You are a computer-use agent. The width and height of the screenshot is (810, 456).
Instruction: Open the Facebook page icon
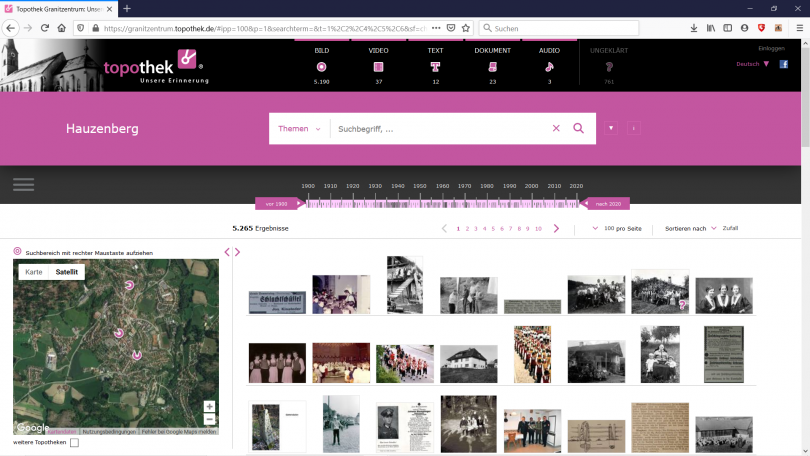784,64
